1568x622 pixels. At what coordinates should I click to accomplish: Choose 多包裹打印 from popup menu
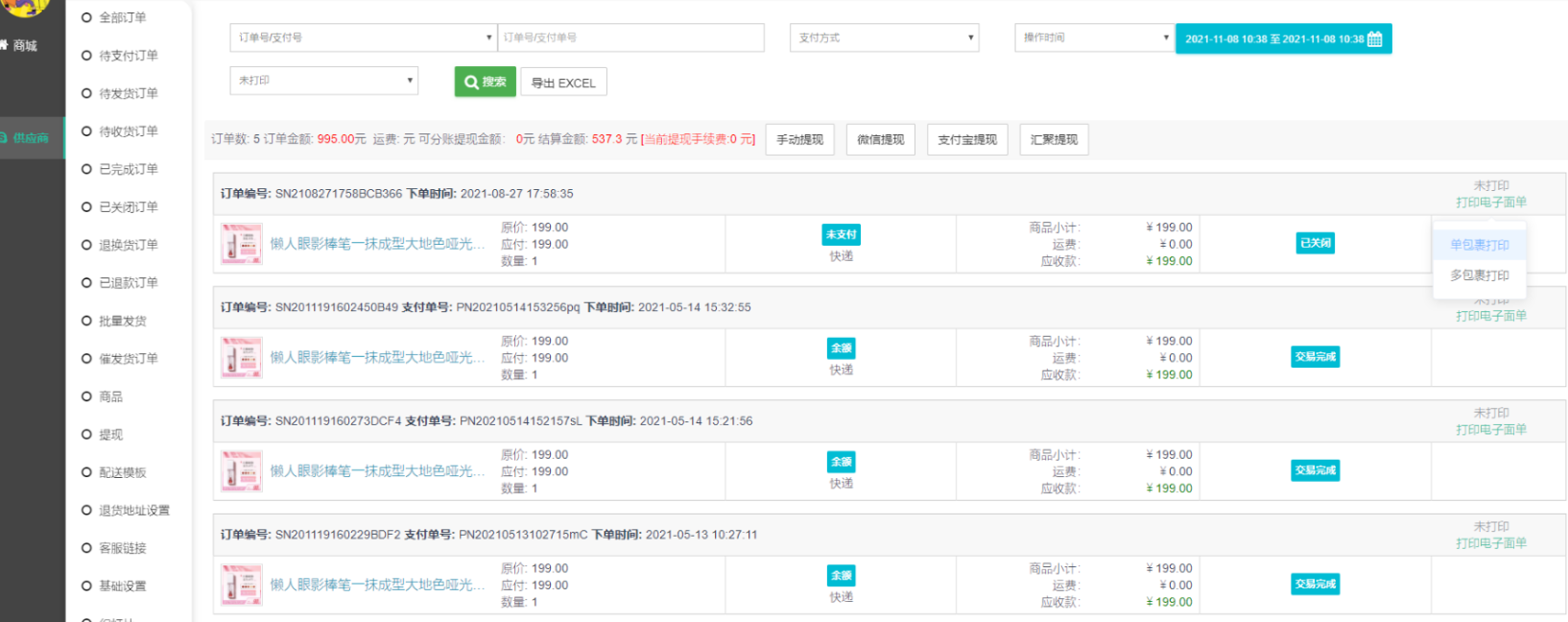(1479, 275)
